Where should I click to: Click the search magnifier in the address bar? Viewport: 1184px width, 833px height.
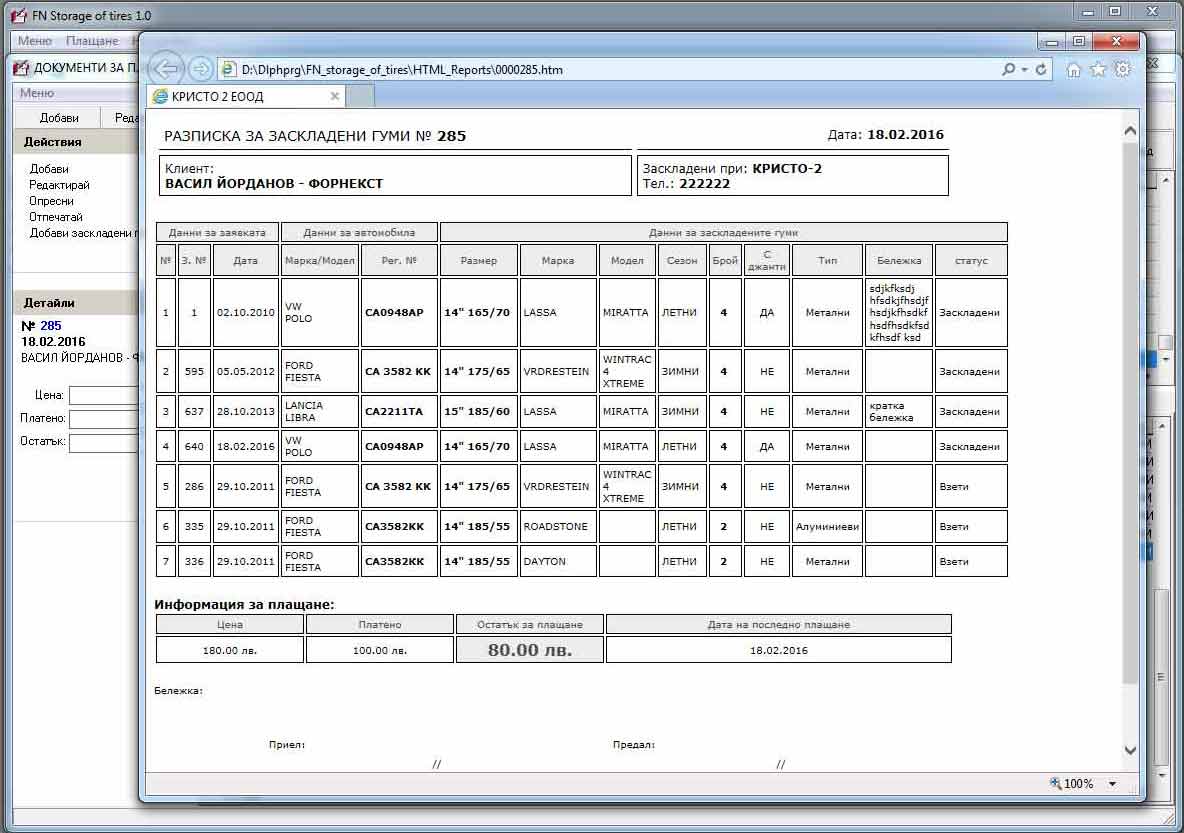[x=1008, y=69]
